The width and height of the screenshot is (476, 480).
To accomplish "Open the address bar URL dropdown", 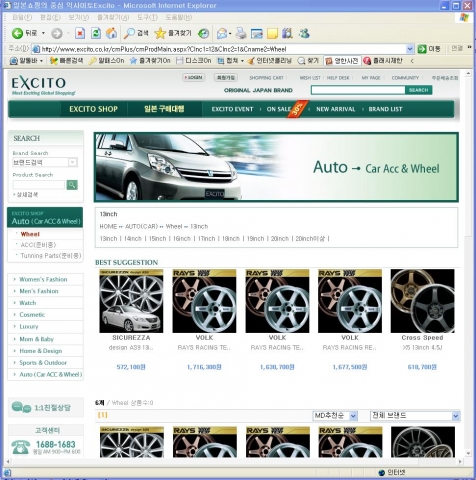I will [410, 49].
